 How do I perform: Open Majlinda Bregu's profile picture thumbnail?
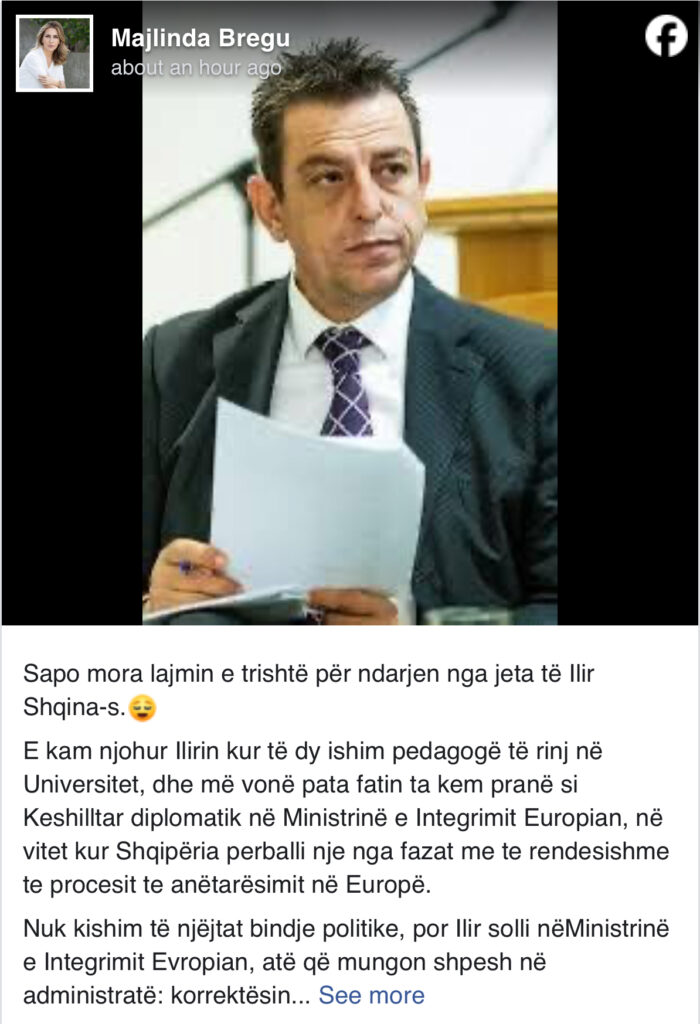pos(54,54)
